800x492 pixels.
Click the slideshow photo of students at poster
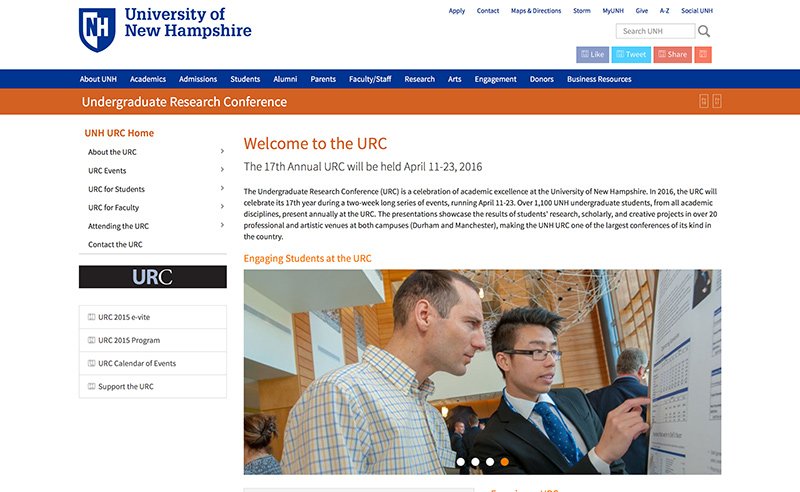coord(482,372)
